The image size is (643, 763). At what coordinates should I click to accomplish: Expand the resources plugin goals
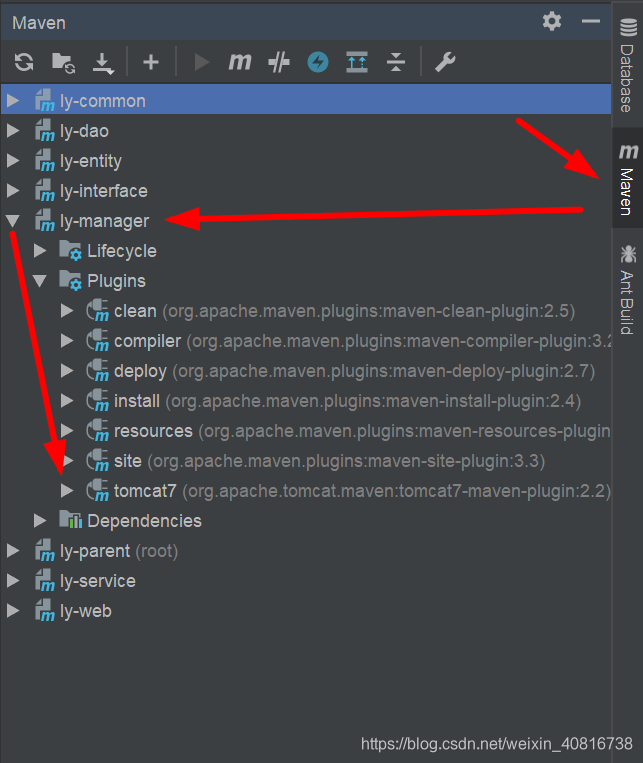[67, 431]
